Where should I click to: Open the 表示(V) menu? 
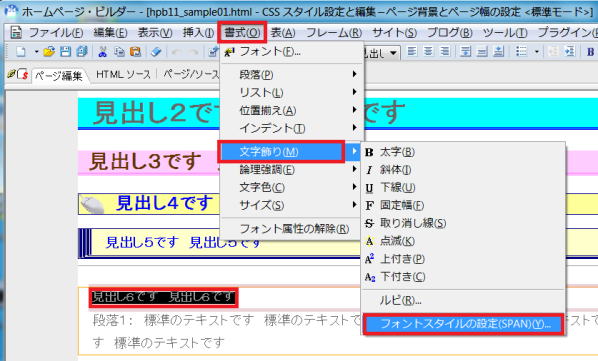[155, 33]
